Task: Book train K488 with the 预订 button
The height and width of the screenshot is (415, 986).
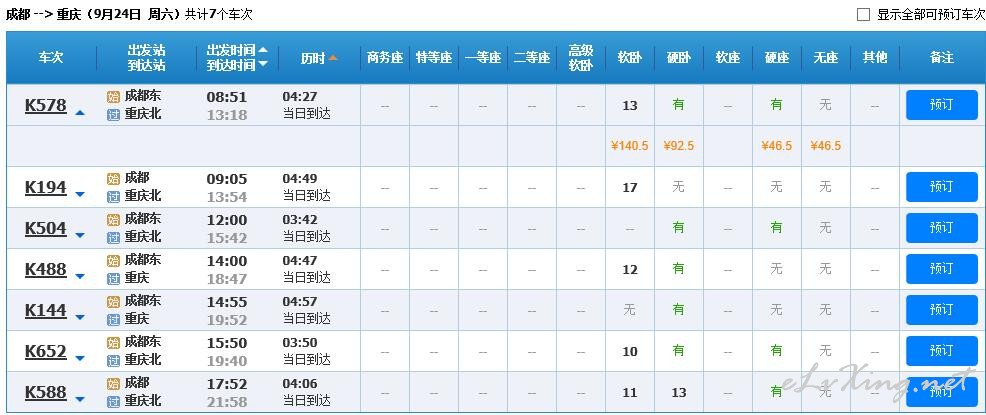Action: [941, 269]
